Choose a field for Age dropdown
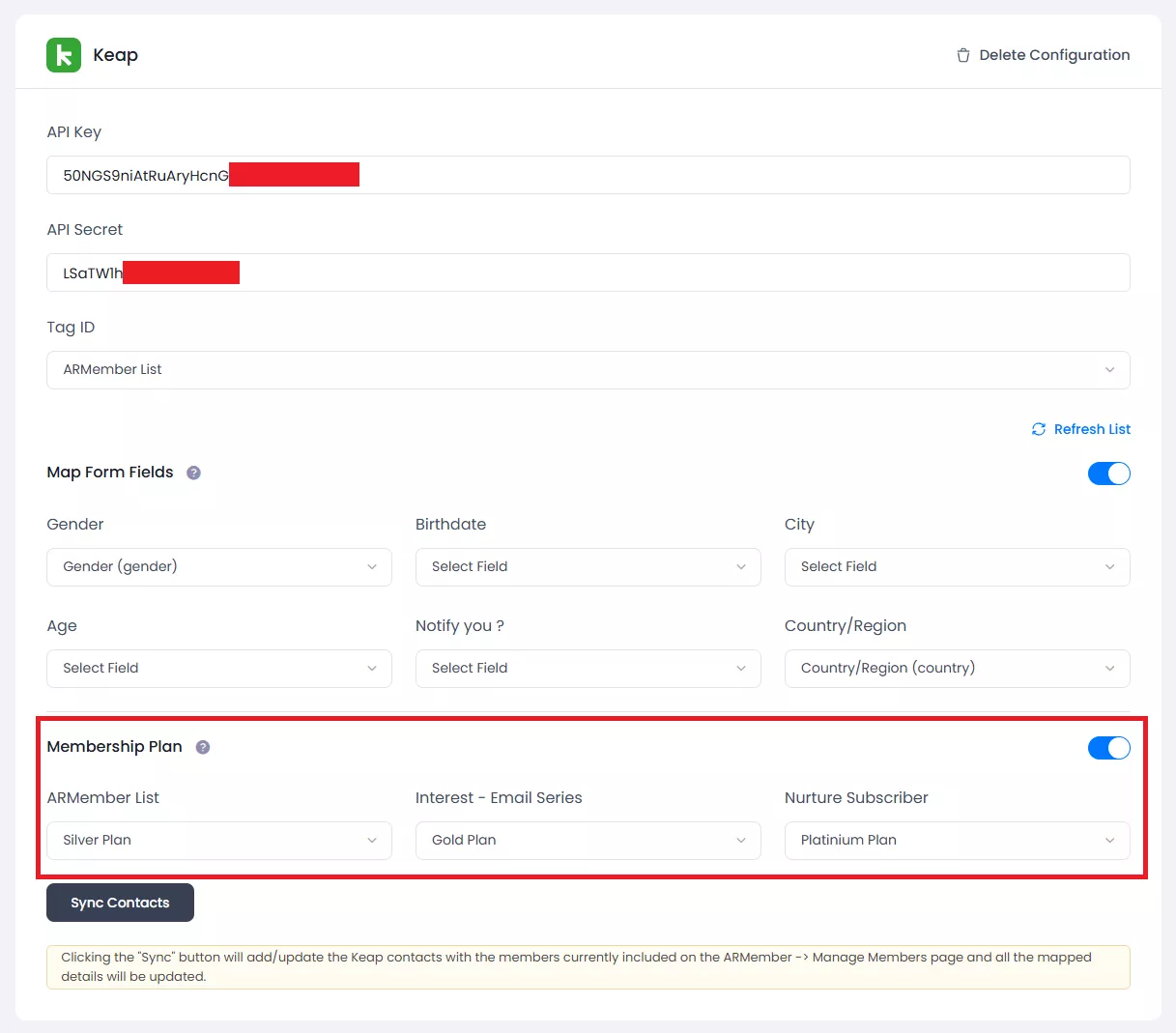This screenshot has height=1033, width=1176. coord(219,669)
